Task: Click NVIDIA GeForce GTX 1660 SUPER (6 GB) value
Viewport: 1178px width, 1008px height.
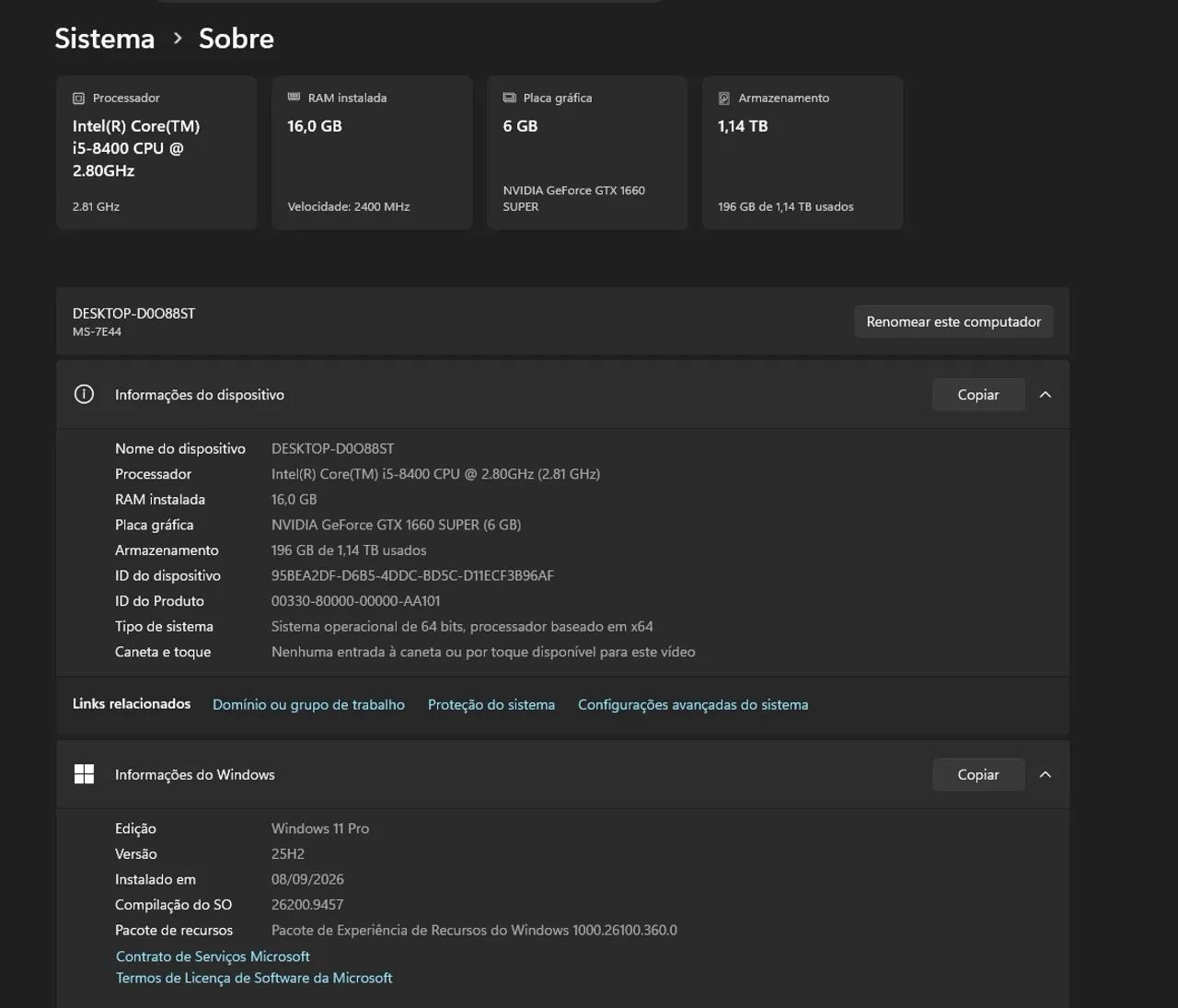Action: coord(396,525)
